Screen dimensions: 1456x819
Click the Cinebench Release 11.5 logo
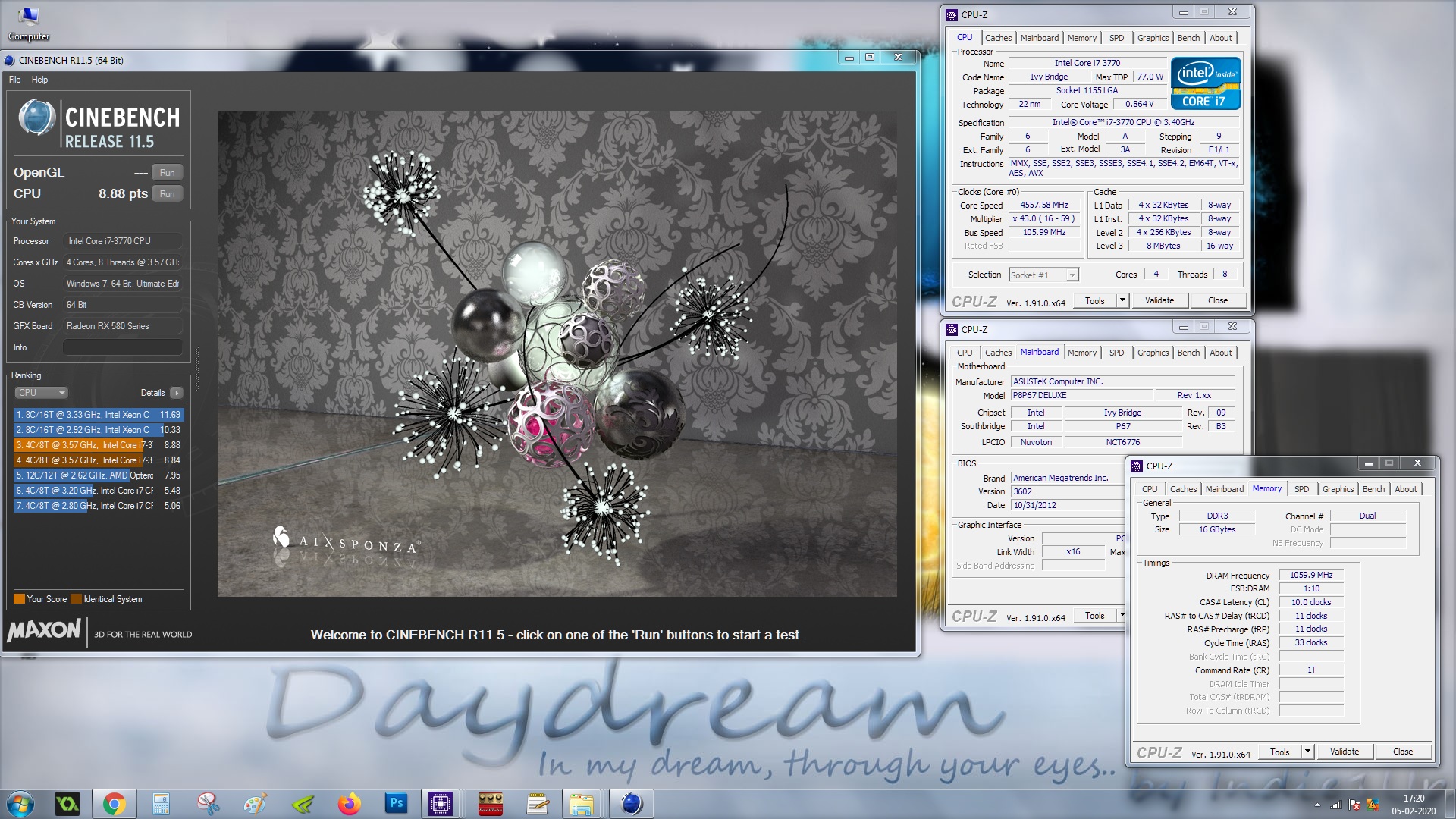[x=99, y=123]
